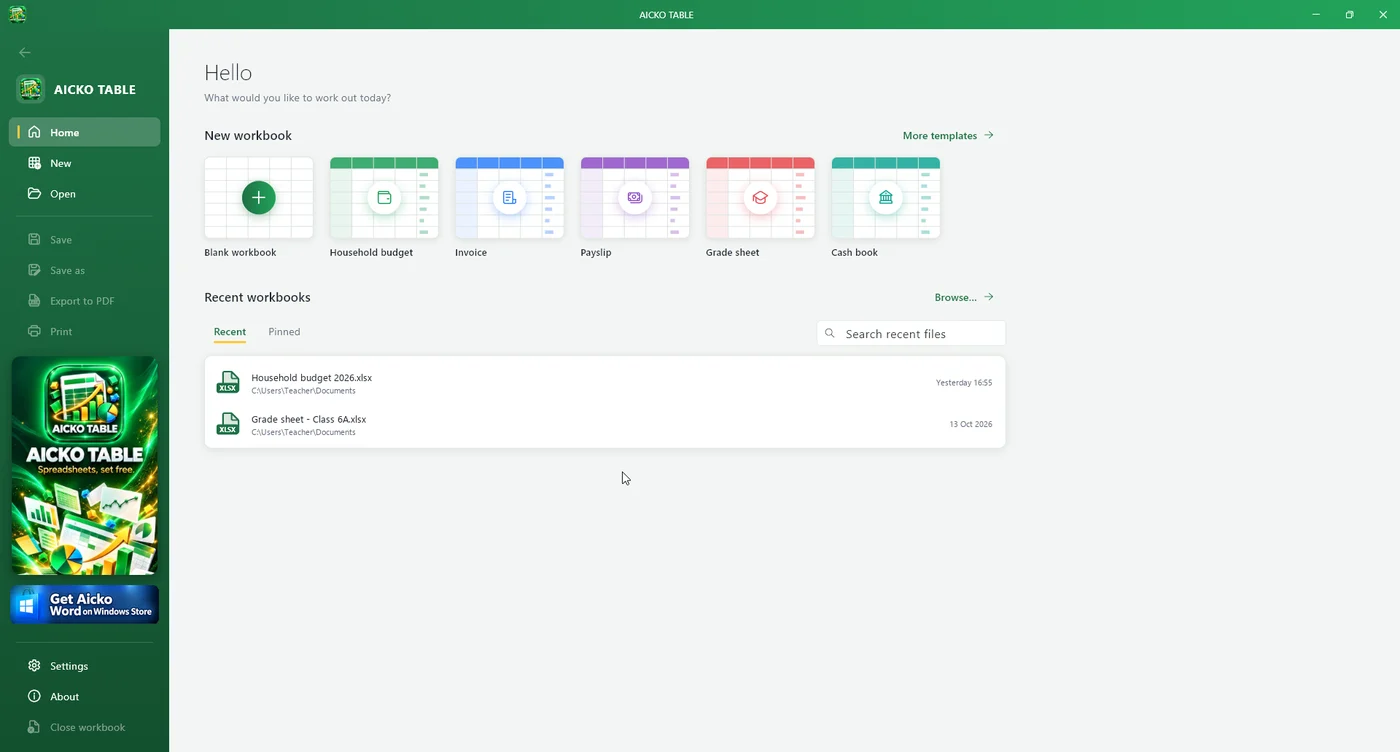1400x752 pixels.
Task: Select New in the sidebar
Action: 85,163
